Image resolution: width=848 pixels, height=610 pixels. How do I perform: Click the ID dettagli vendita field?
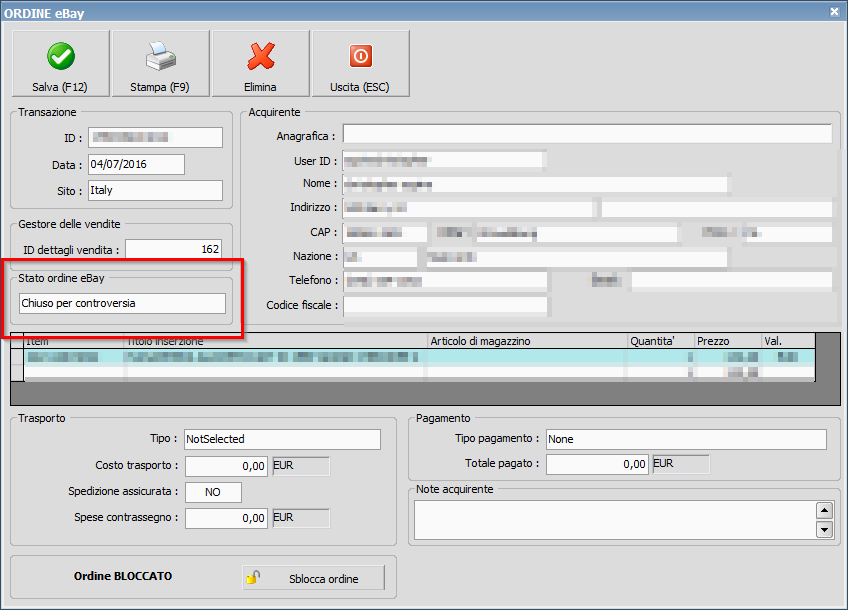pyautogui.click(x=173, y=249)
